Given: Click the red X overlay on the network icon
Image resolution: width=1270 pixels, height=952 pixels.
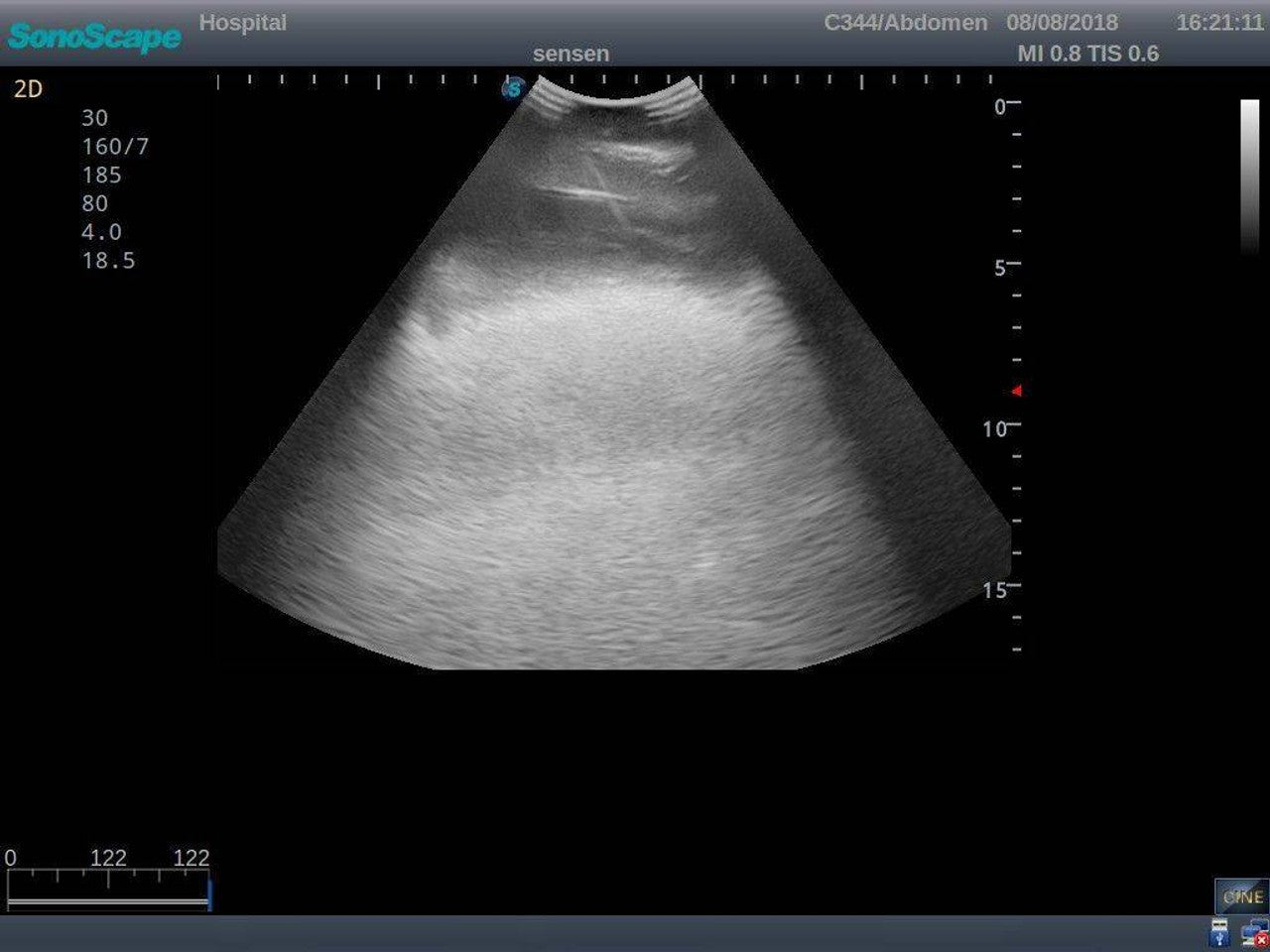Looking at the screenshot, I should [x=1261, y=938].
